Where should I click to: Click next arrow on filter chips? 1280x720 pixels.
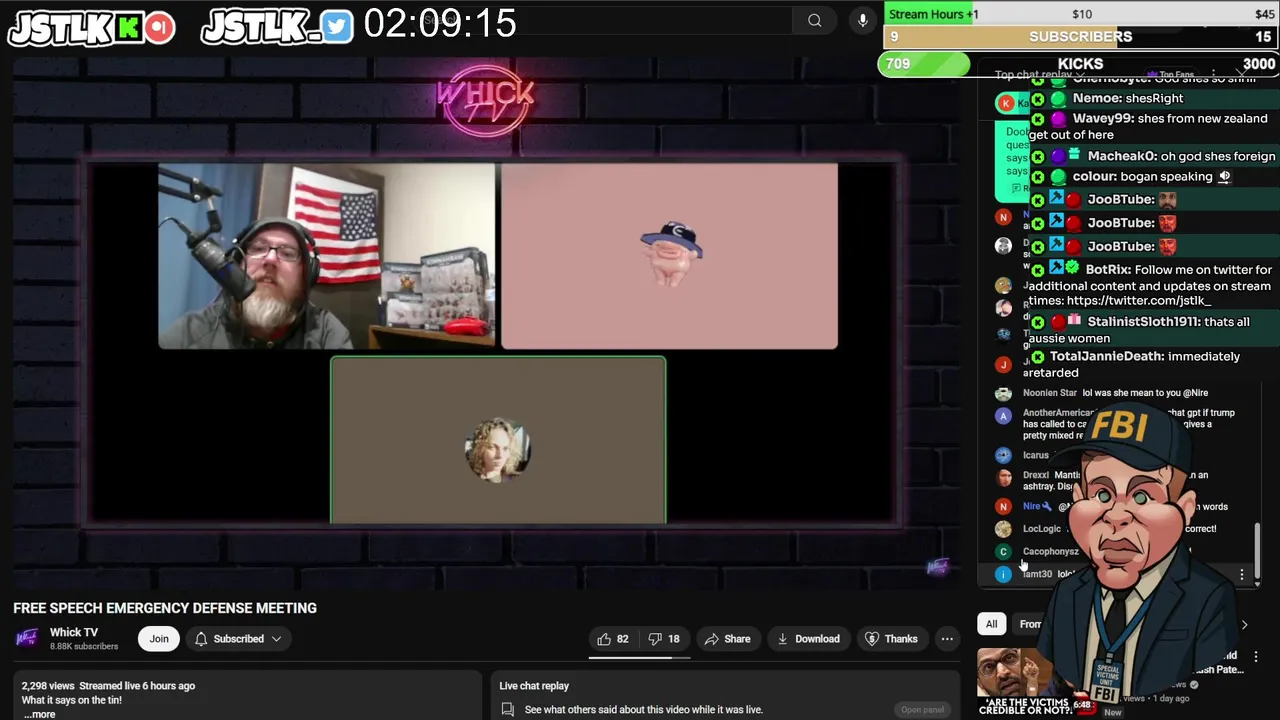[1244, 624]
